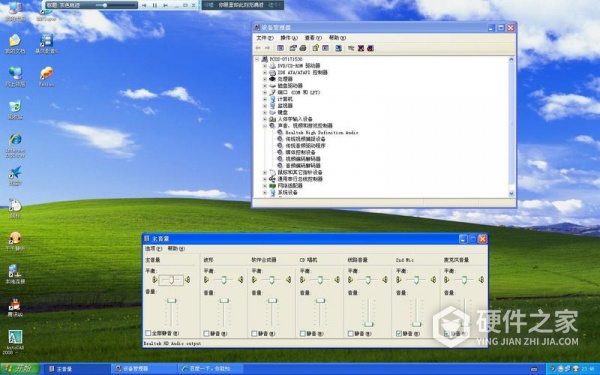Click the 线路音量 volume slider thumb
The height and width of the screenshot is (375, 600).
pos(368,324)
